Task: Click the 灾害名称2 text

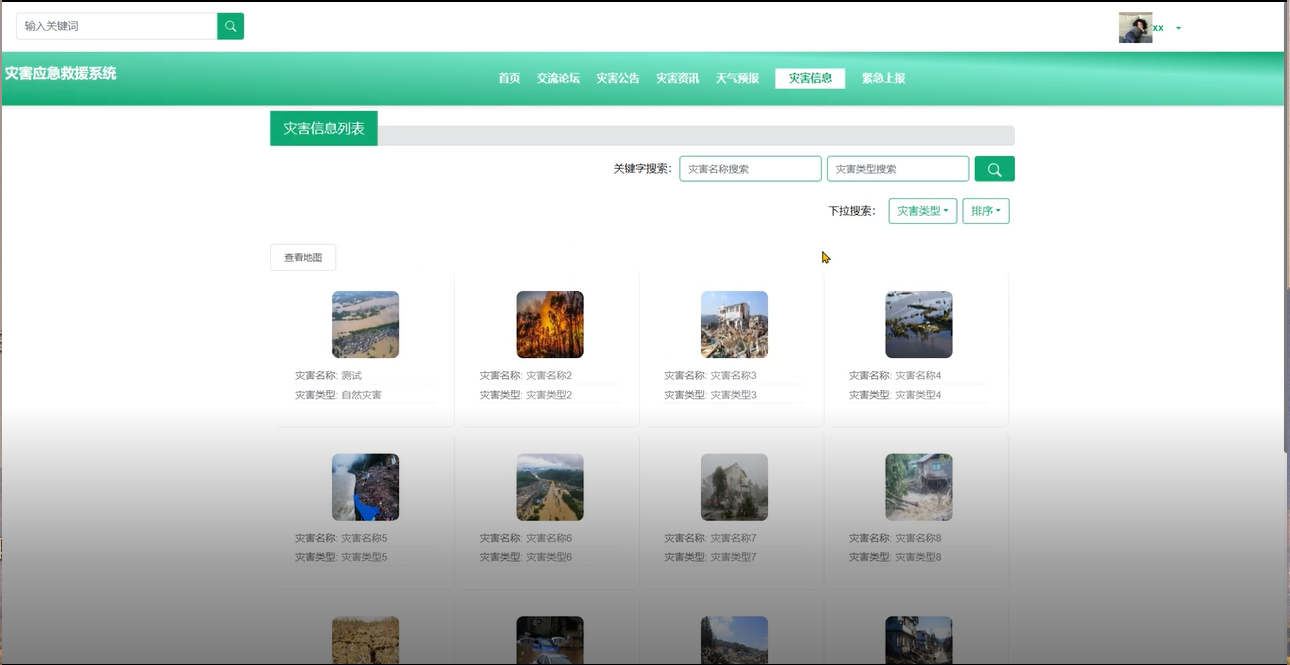Action: point(549,376)
